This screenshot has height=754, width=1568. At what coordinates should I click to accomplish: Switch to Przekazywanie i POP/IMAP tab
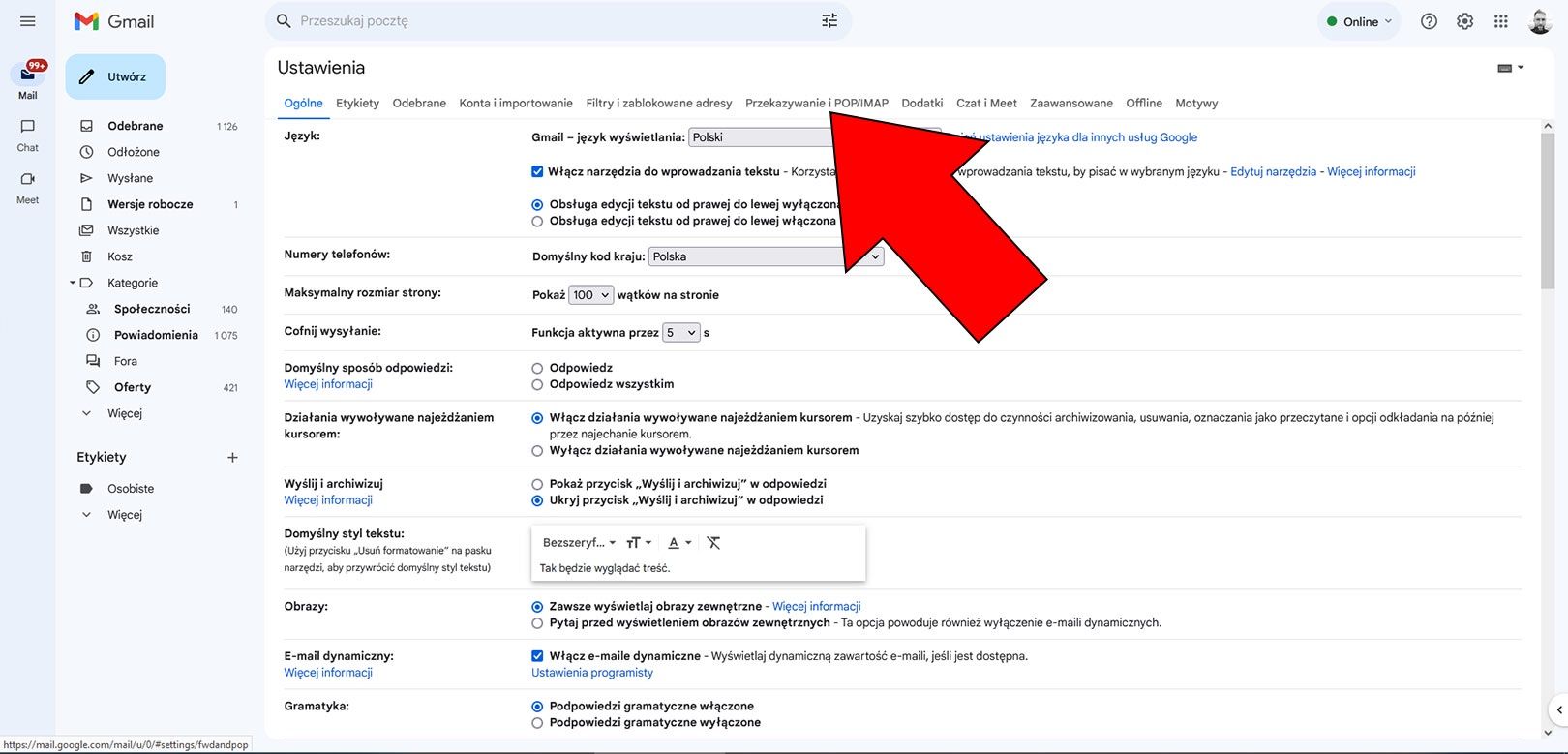pyautogui.click(x=817, y=103)
